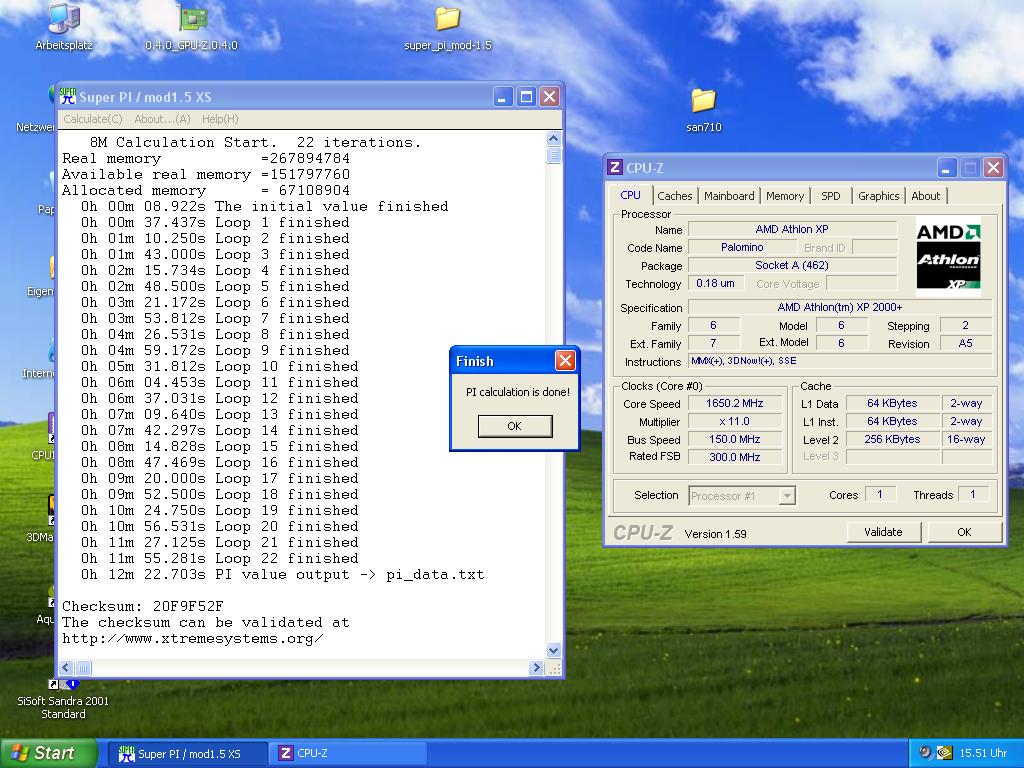Click the Validate button in CPU-Z
The width and height of the screenshot is (1024, 768).
(883, 532)
